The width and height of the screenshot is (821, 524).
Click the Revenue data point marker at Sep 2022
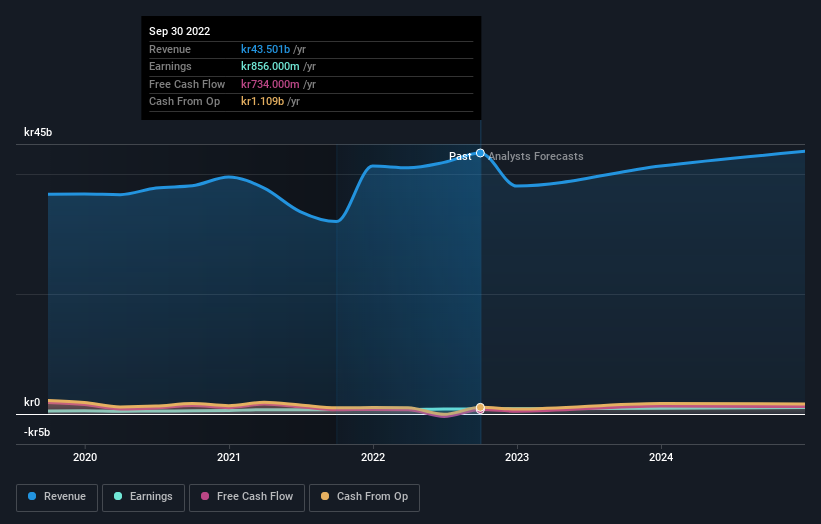tap(480, 153)
